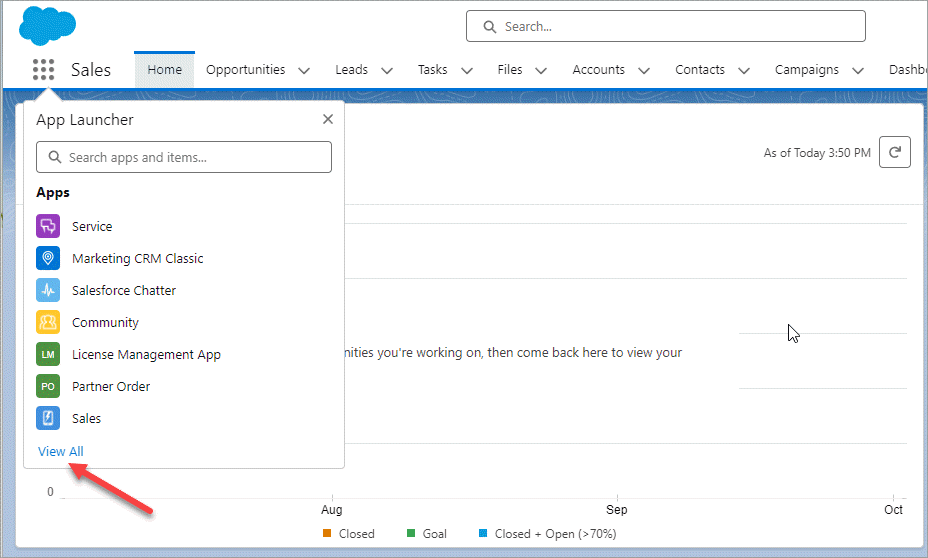Screen dimensions: 928x558
Task: Expand the Tasks tab dropdown arrow
Action: 467,70
